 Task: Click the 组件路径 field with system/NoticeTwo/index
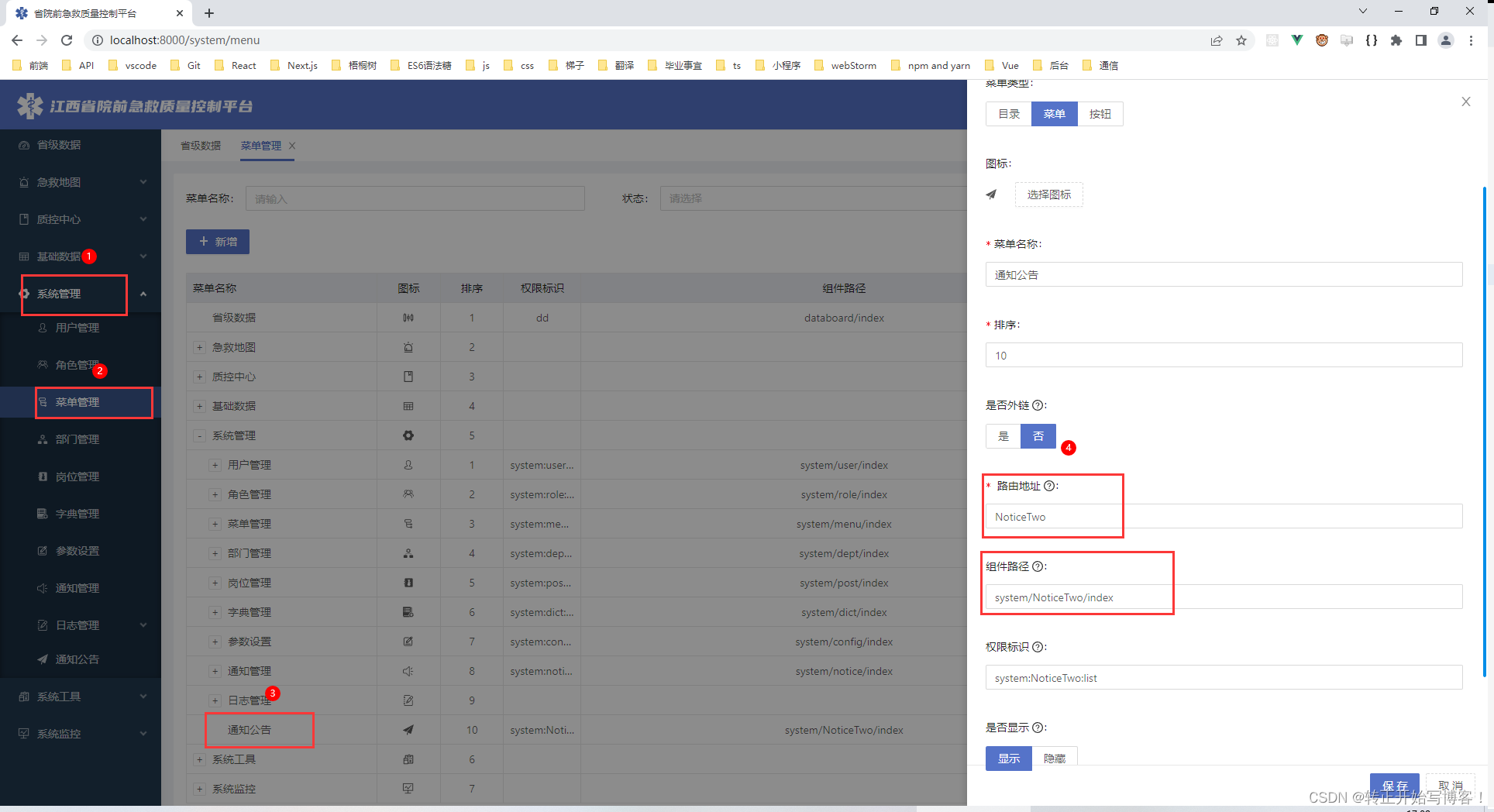tap(1224, 597)
